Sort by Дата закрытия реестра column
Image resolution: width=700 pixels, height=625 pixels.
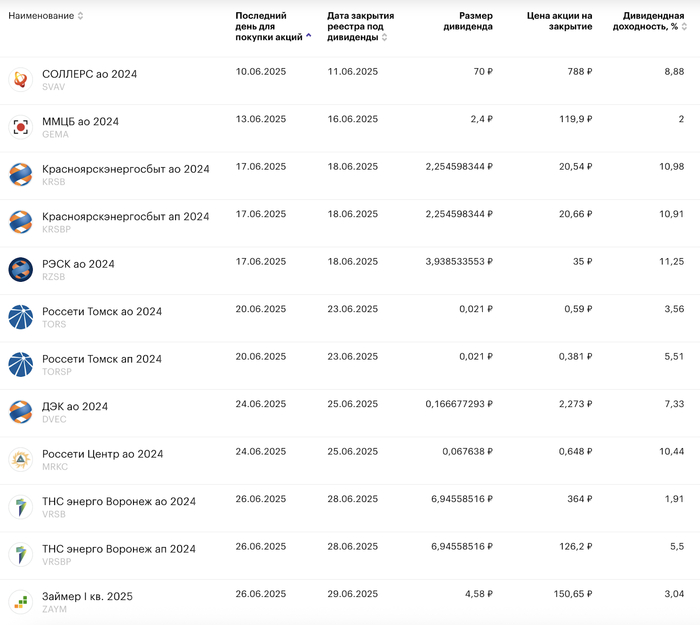(x=360, y=26)
